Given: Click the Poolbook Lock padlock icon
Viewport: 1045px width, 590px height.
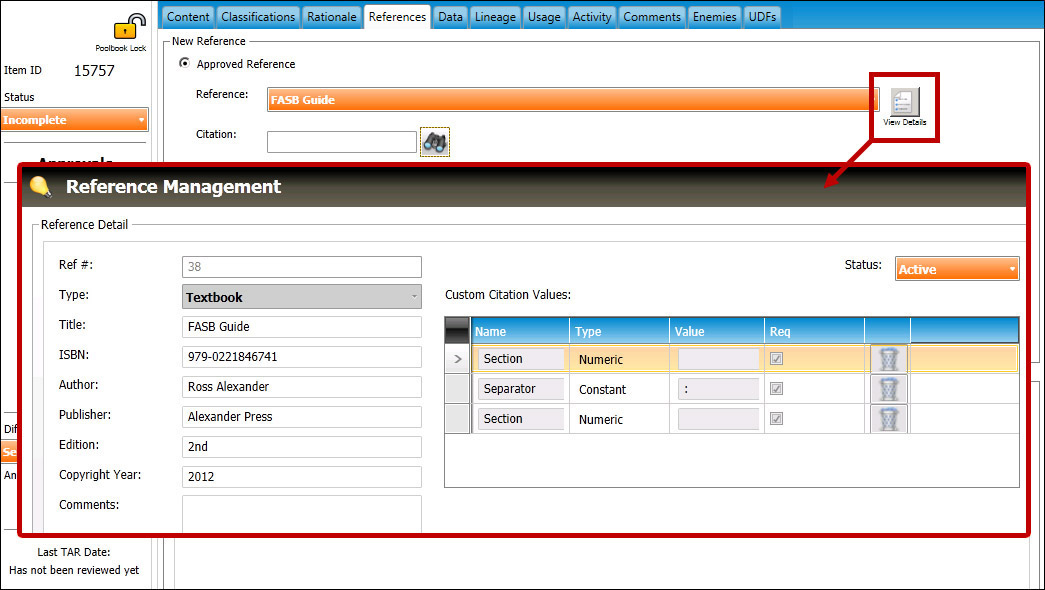Looking at the screenshot, I should click(x=130, y=28).
